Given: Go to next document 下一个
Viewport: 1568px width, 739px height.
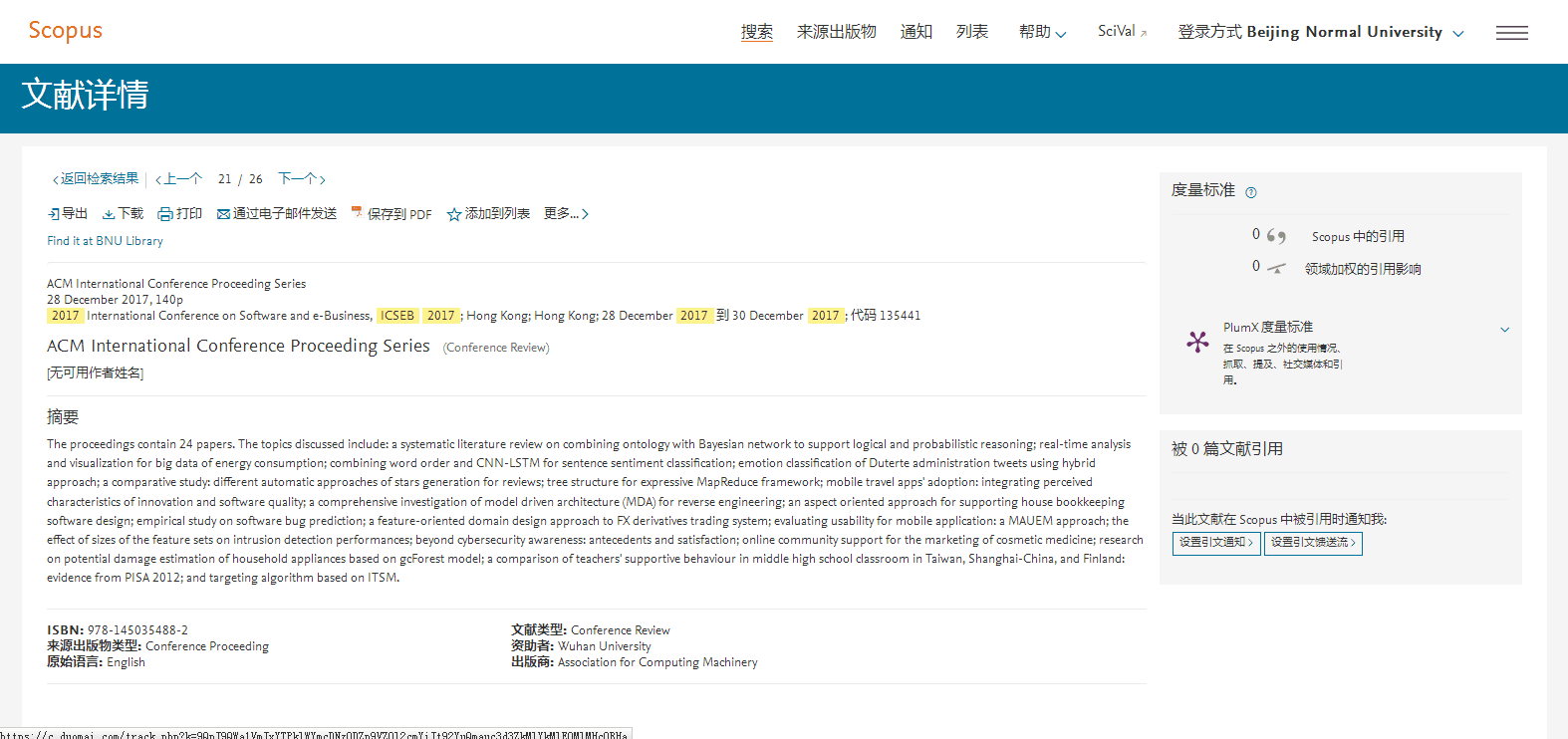Looking at the screenshot, I should tap(302, 179).
